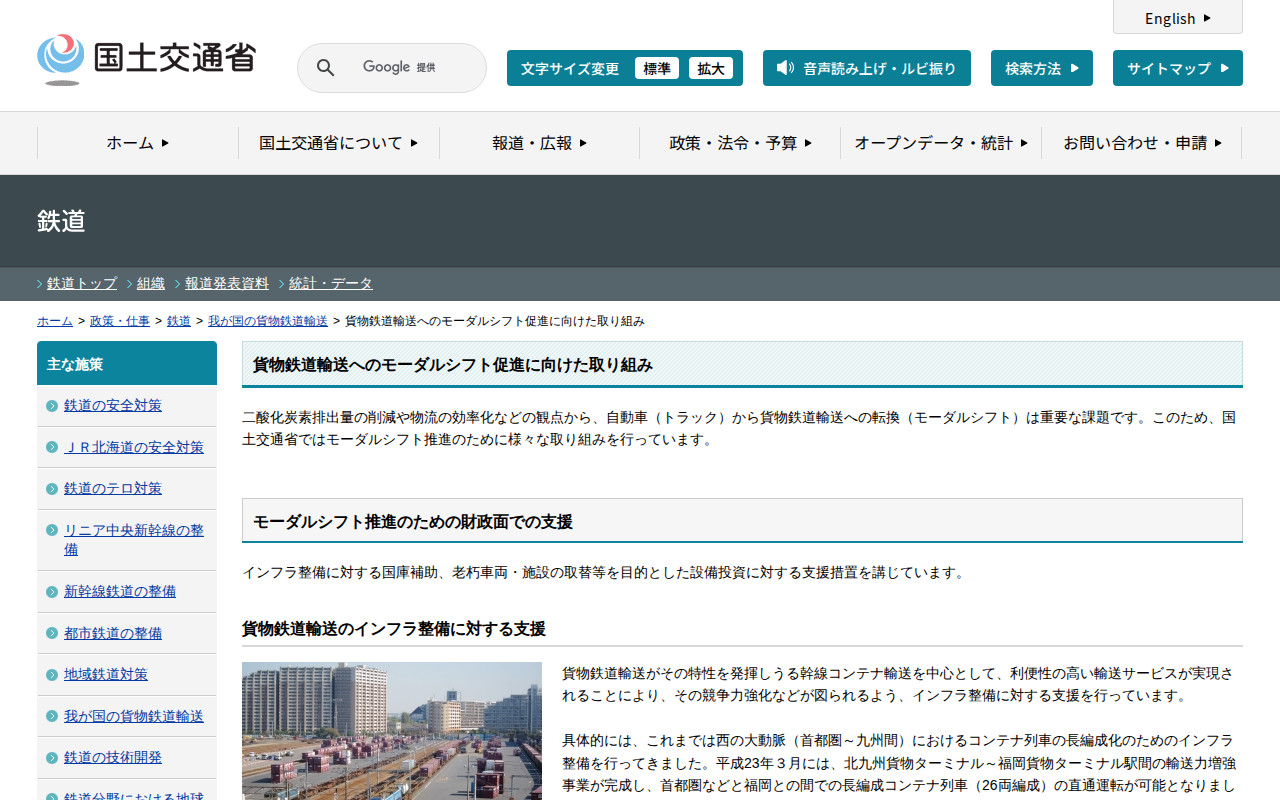Viewport: 1280px width, 800px height.
Task: Click the freight terminal photo
Action: tap(391, 730)
